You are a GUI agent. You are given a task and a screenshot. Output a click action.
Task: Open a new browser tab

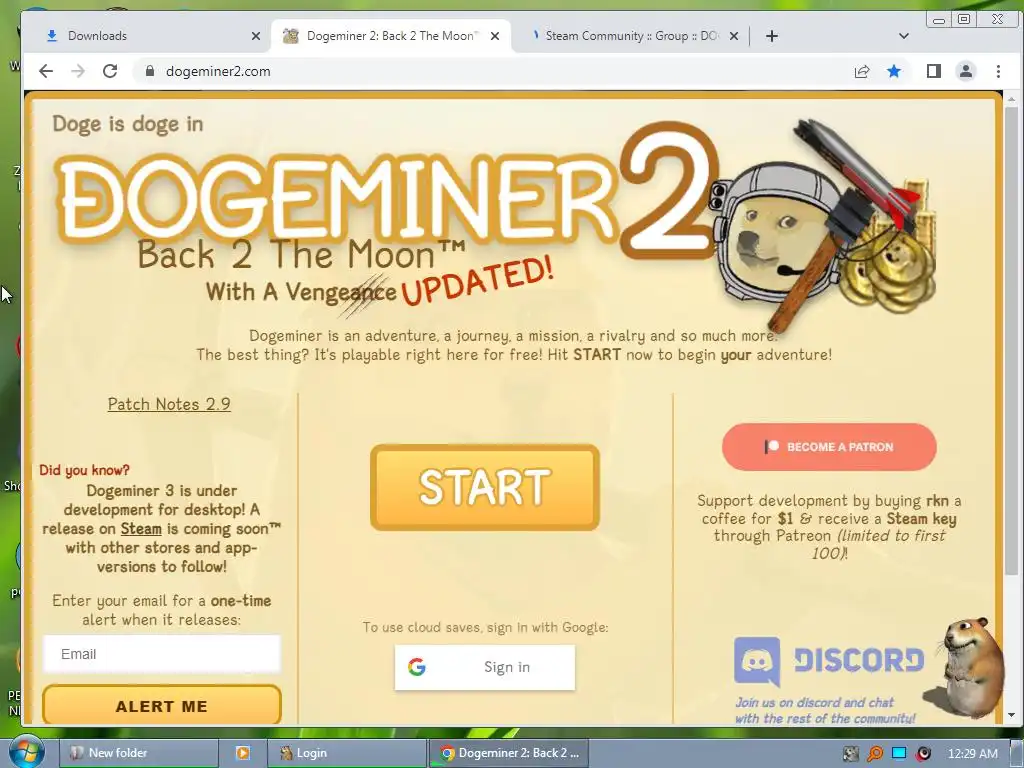click(x=772, y=36)
